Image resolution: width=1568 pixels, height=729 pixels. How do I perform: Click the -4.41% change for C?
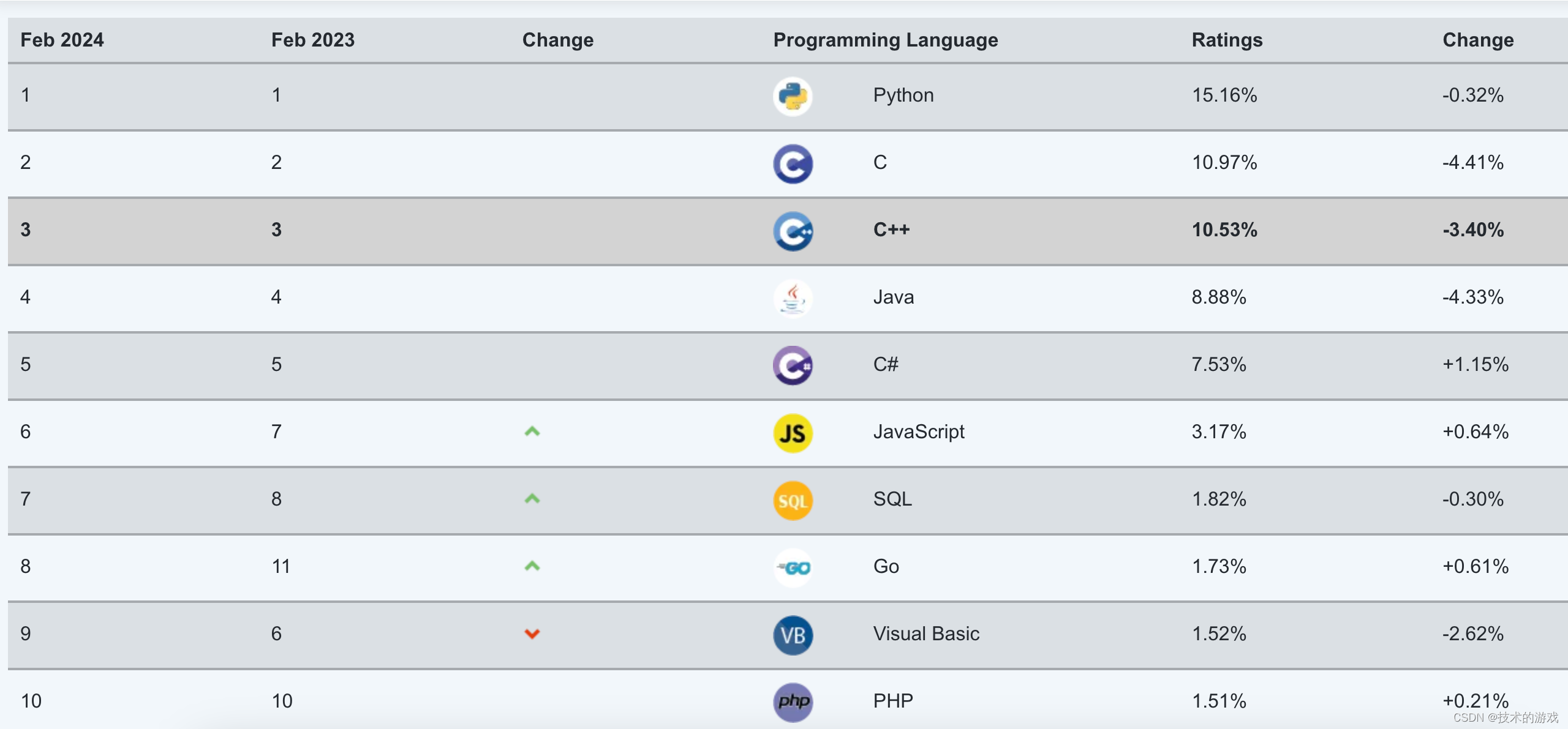(1473, 162)
